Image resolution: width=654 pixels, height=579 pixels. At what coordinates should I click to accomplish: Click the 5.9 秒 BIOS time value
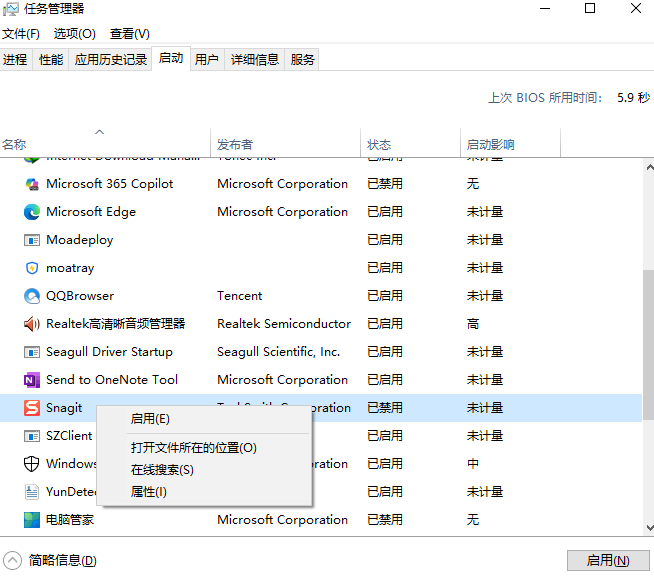[633, 98]
